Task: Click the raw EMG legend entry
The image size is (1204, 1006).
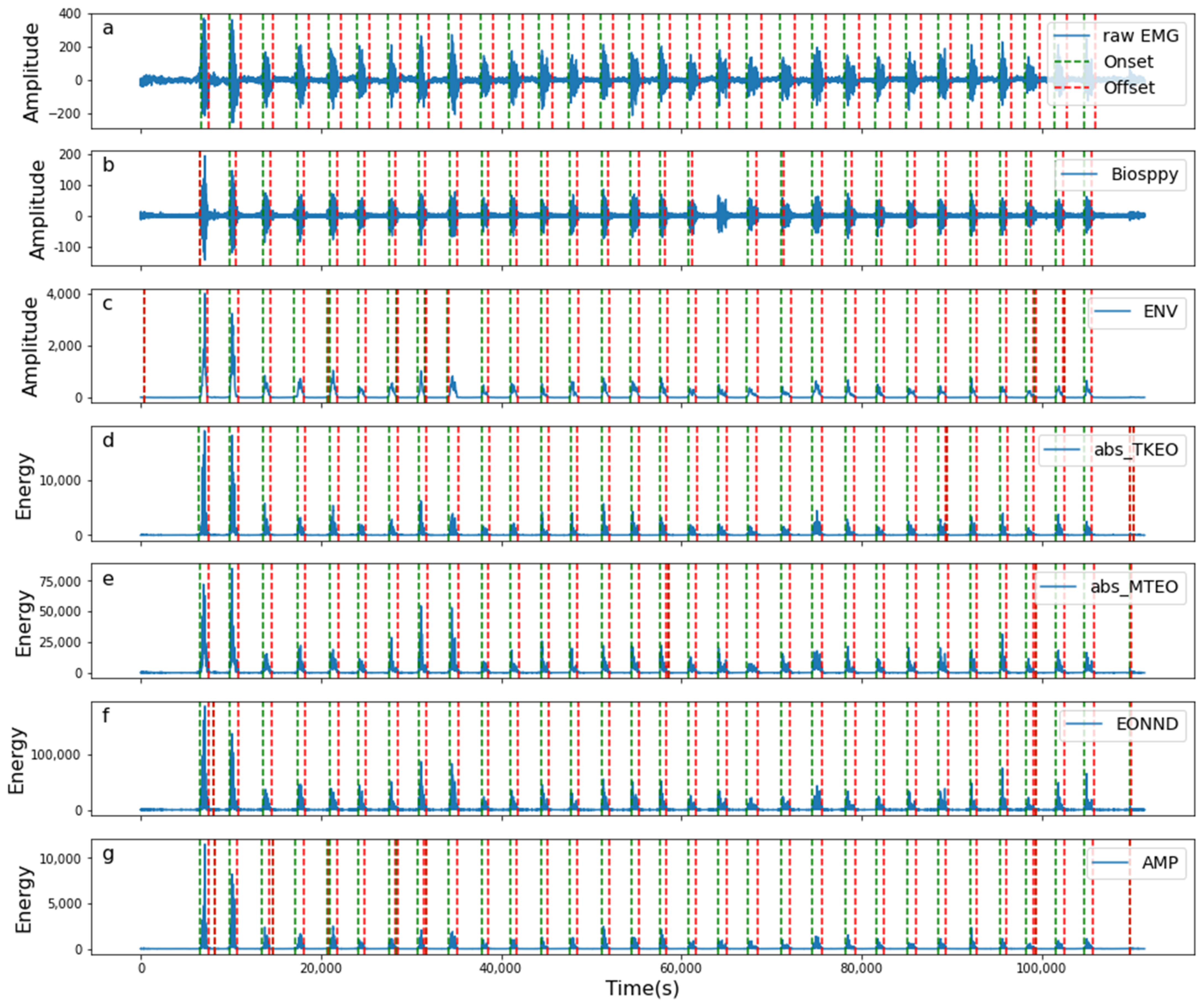Action: [1140, 36]
